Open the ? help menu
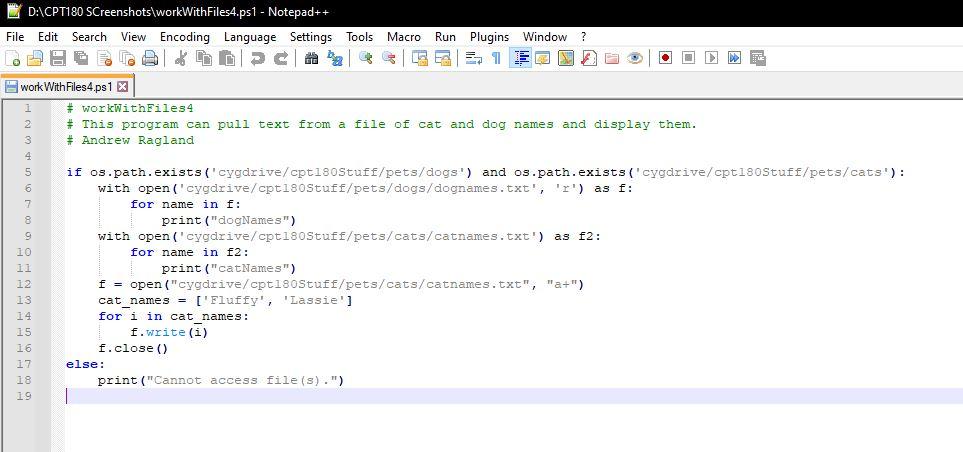The image size is (963, 452). (x=583, y=37)
